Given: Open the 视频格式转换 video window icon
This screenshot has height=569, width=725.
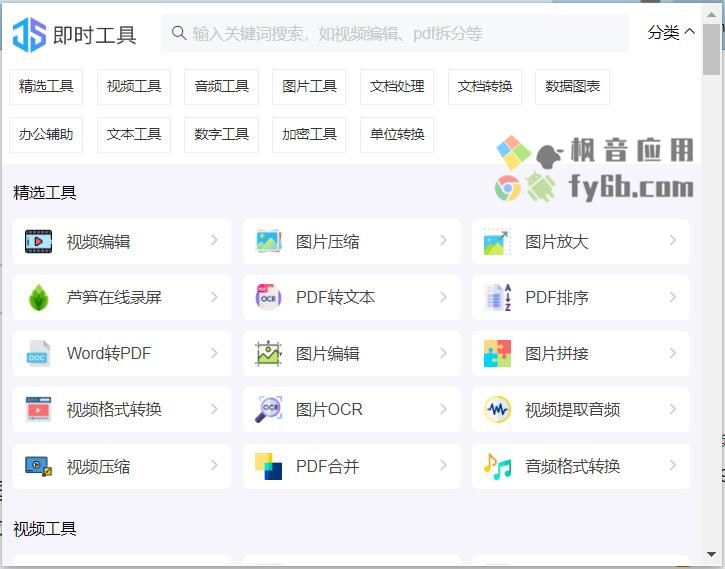Looking at the screenshot, I should [x=38, y=409].
